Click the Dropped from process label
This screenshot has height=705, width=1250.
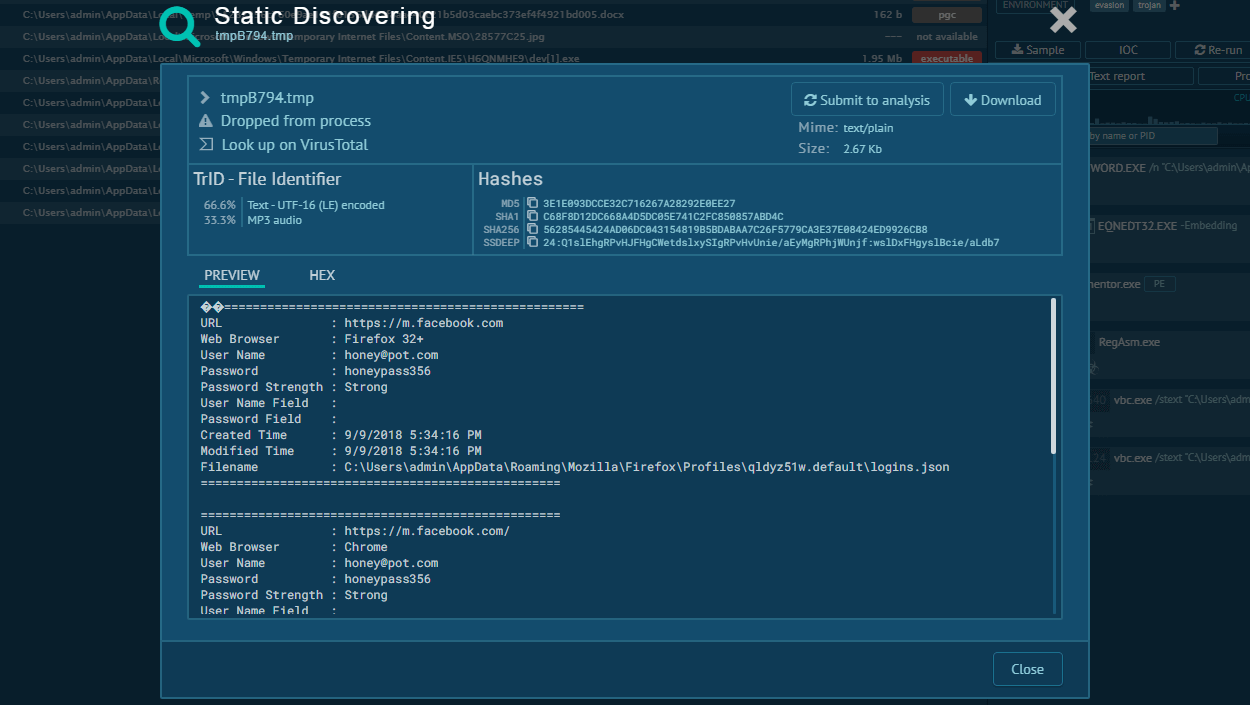(x=295, y=121)
